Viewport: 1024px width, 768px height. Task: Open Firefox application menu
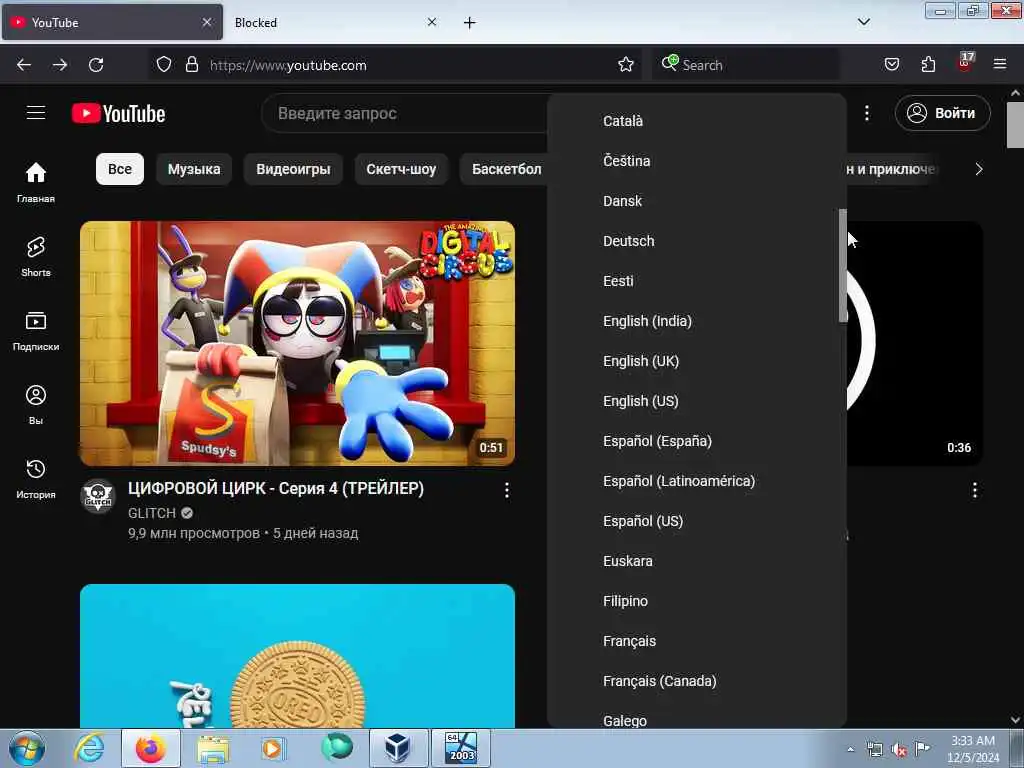click(x=1000, y=65)
